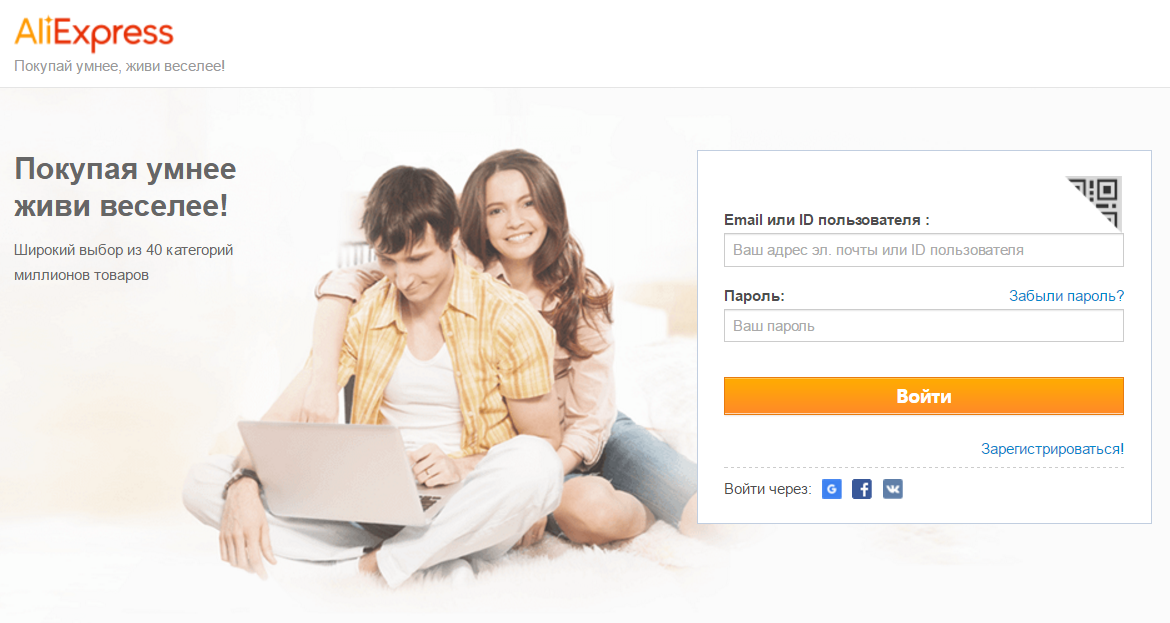Click the Пароль: label
The height and width of the screenshot is (623, 1170).
pos(754,296)
